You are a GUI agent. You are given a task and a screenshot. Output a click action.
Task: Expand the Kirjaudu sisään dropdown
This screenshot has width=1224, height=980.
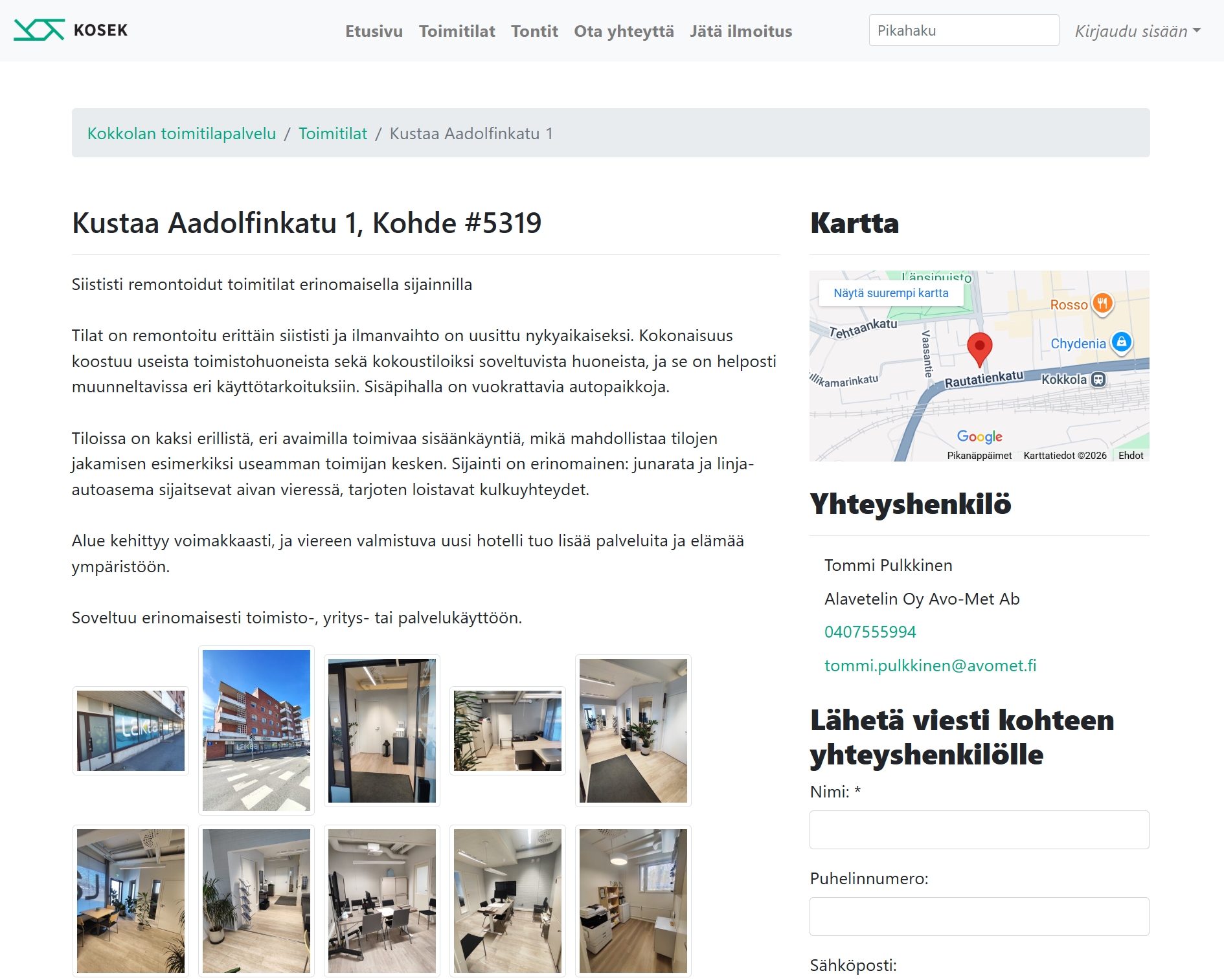1137,31
